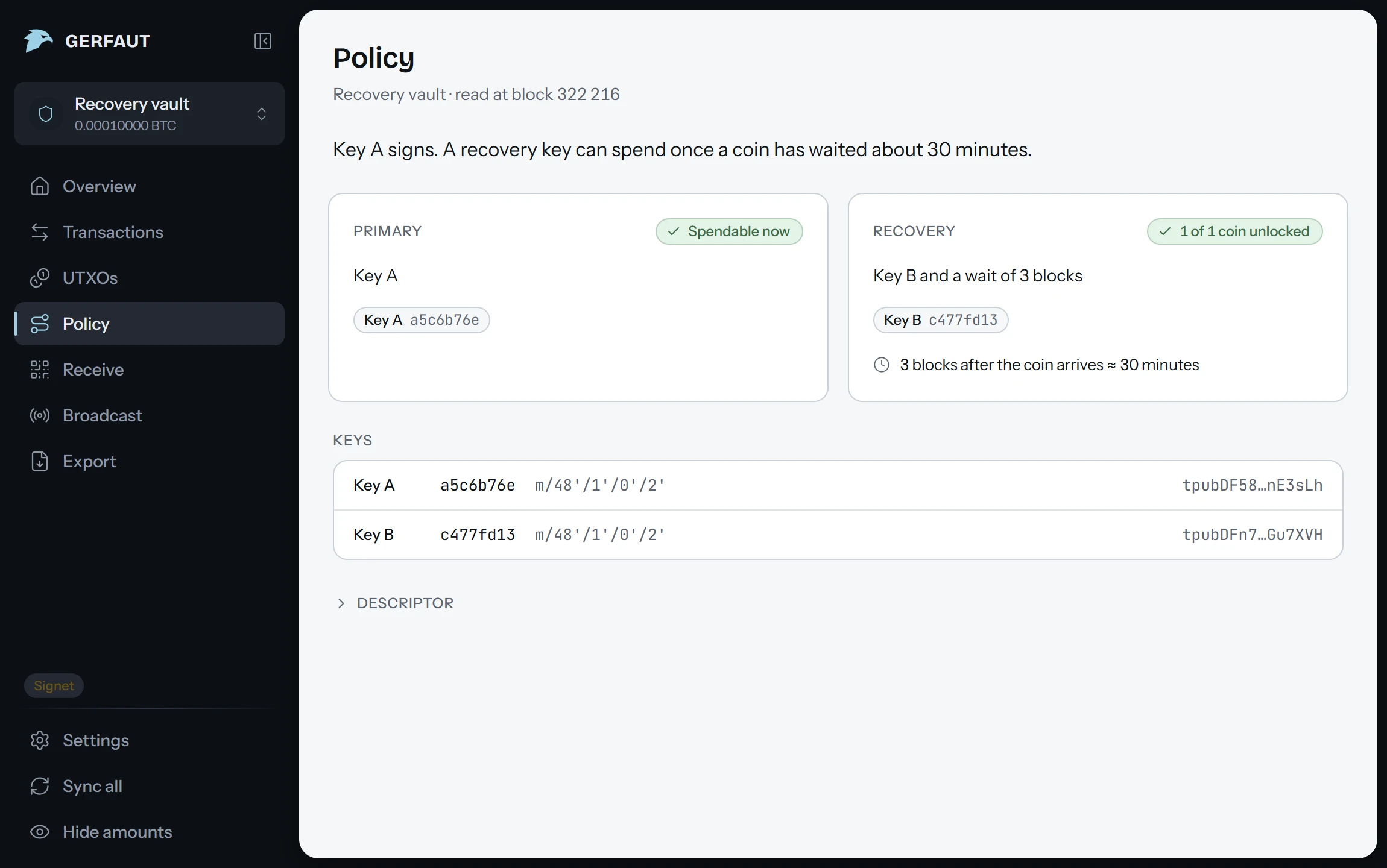Open the UTXOs menu label
The width and height of the screenshot is (1387, 868).
tap(90, 278)
